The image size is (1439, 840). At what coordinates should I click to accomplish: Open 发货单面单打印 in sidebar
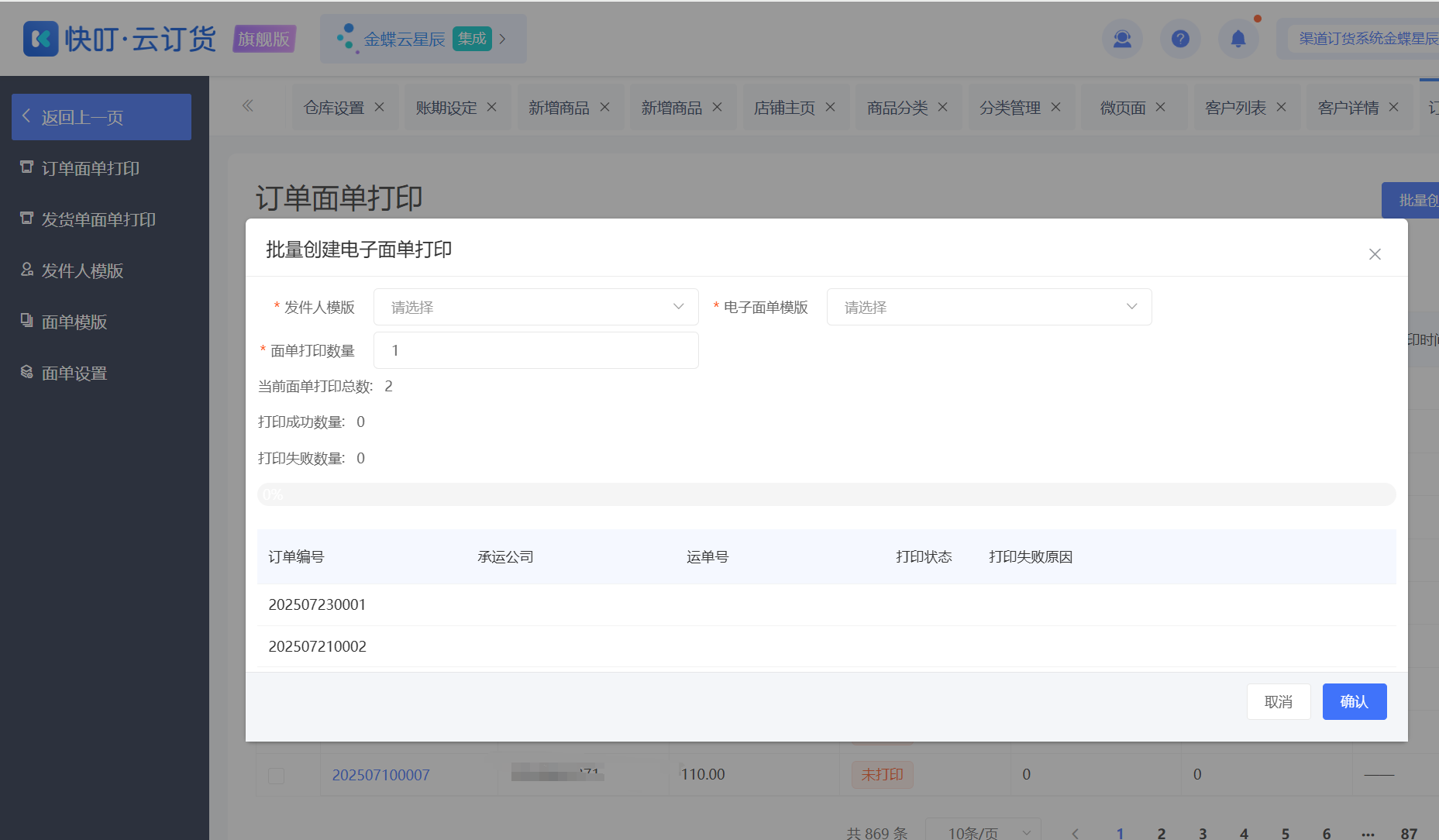98,219
